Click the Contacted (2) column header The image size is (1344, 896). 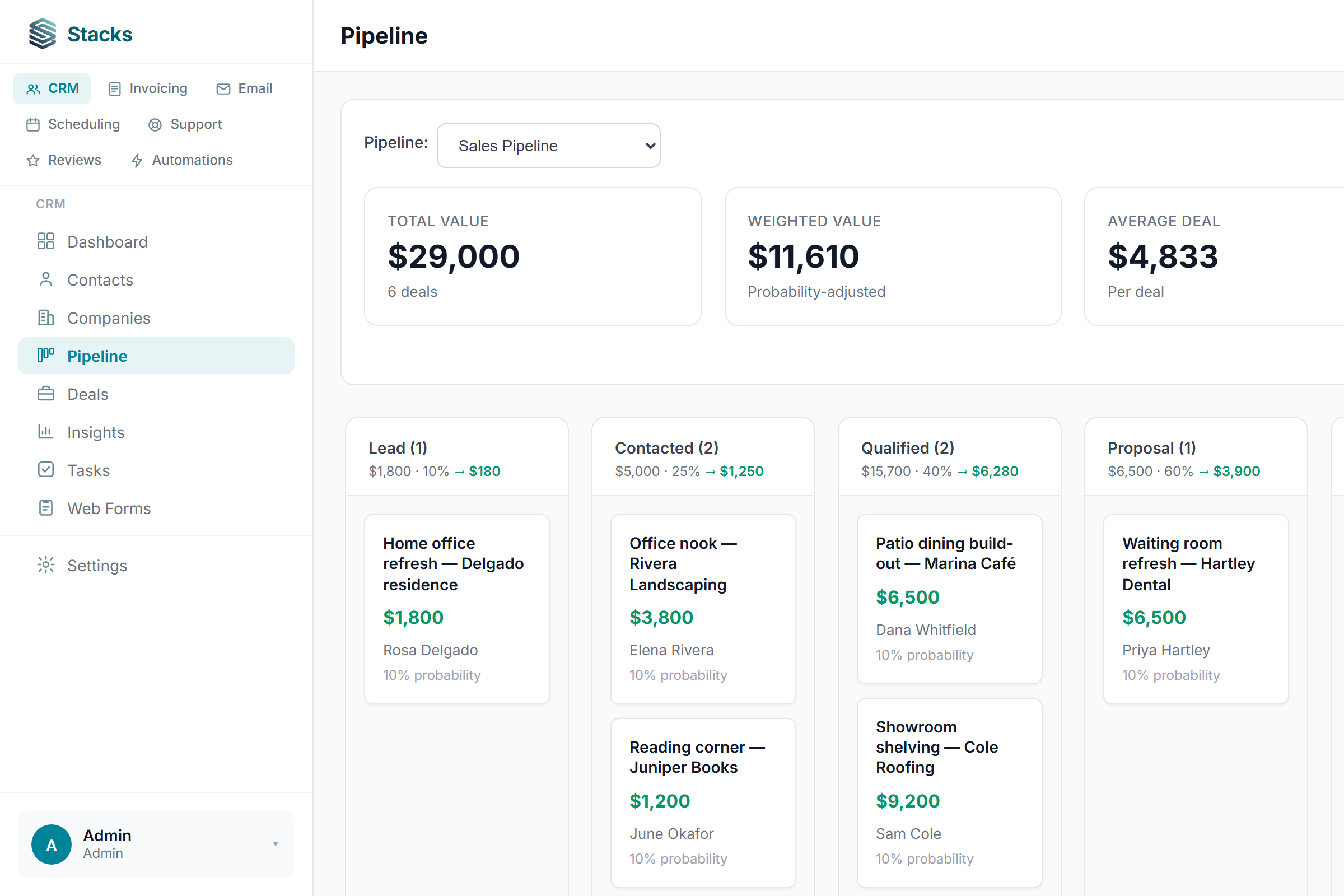[x=667, y=448]
